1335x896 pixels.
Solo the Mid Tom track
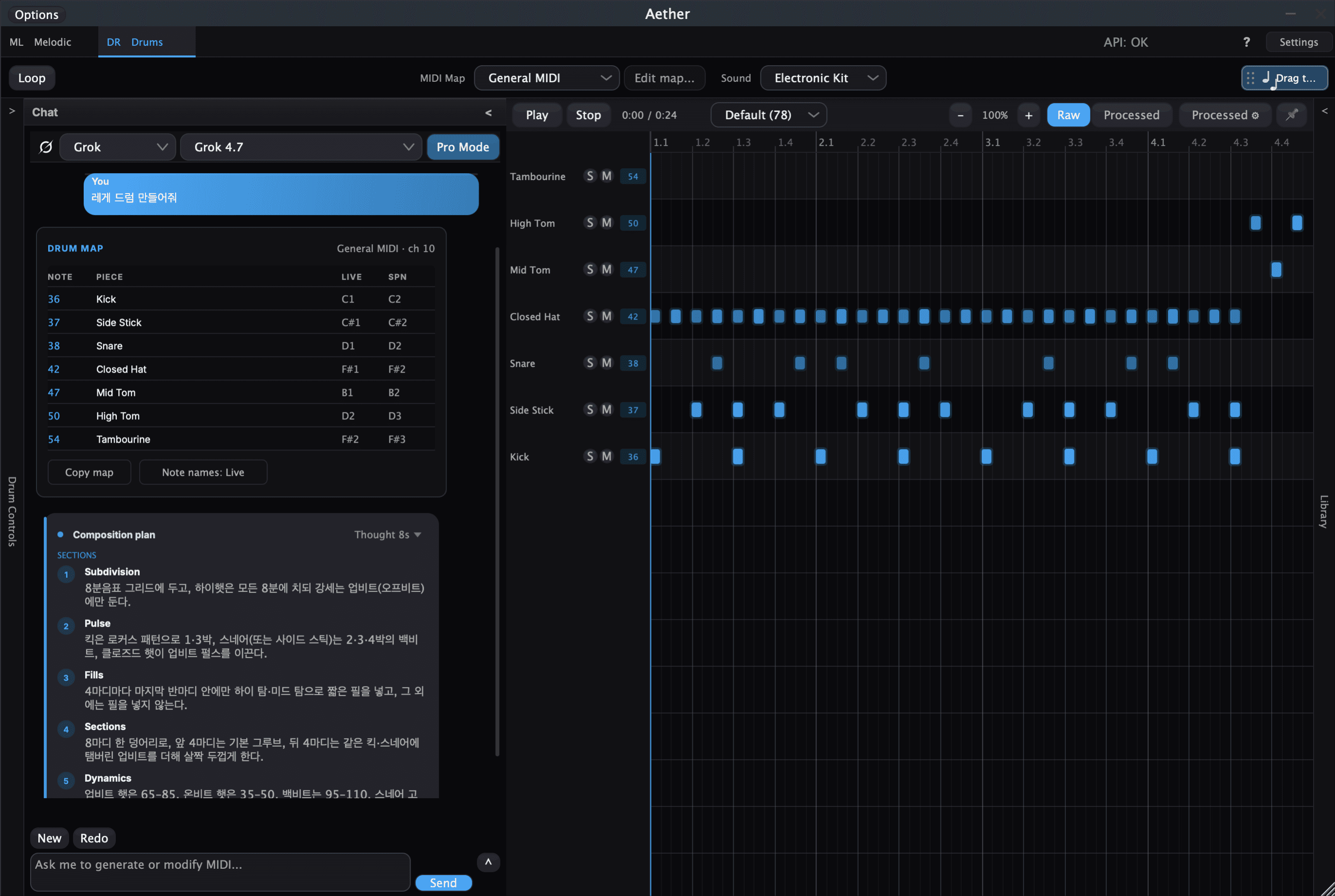[x=590, y=269]
